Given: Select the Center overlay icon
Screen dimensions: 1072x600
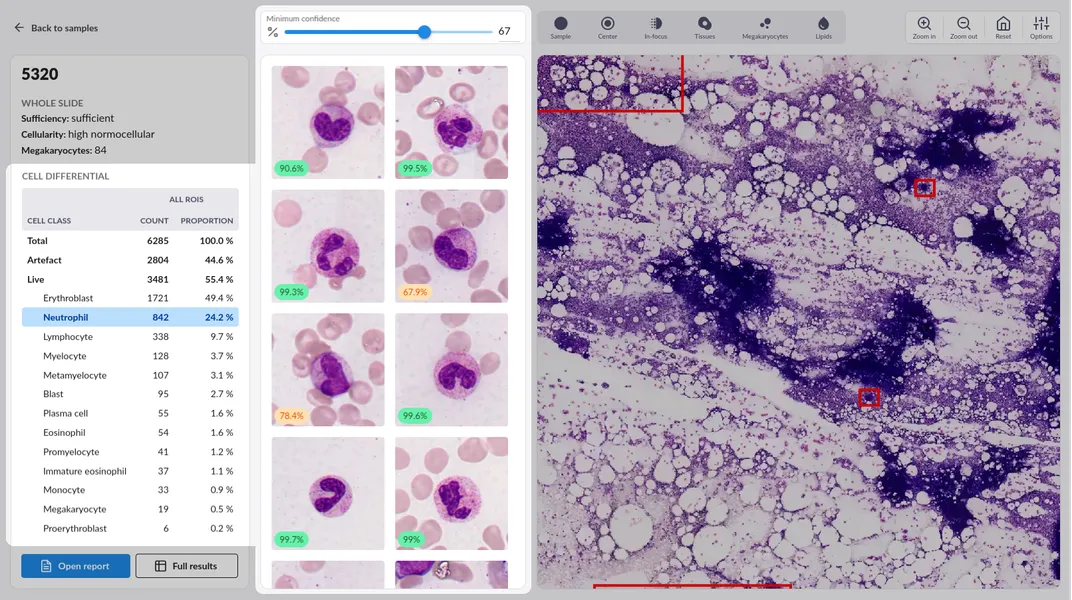Looking at the screenshot, I should tap(607, 27).
